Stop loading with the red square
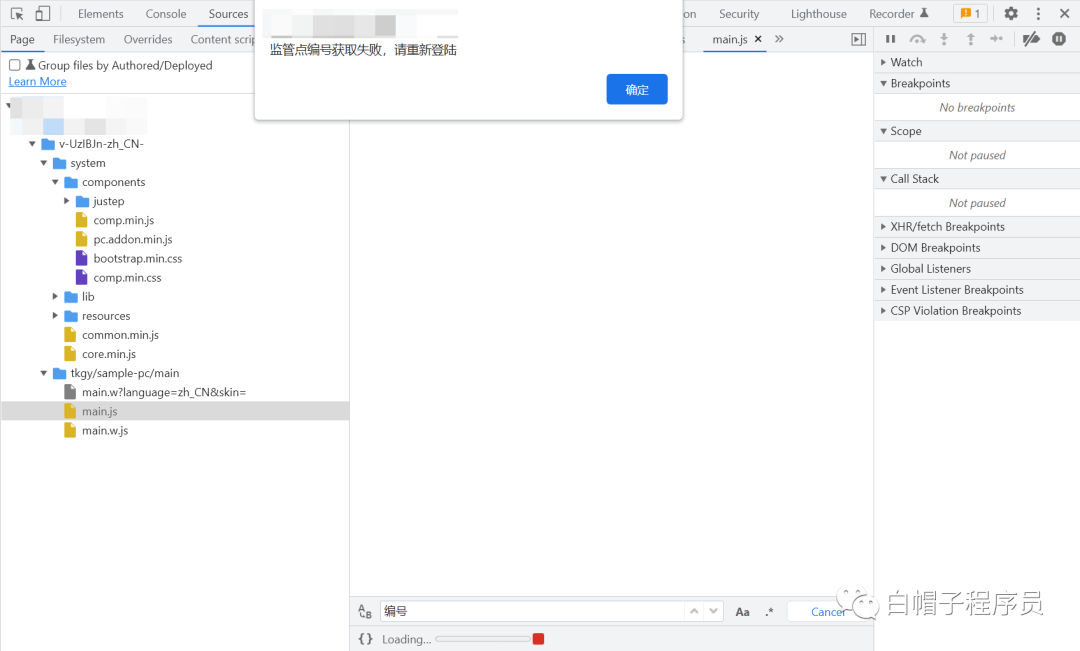 (539, 639)
